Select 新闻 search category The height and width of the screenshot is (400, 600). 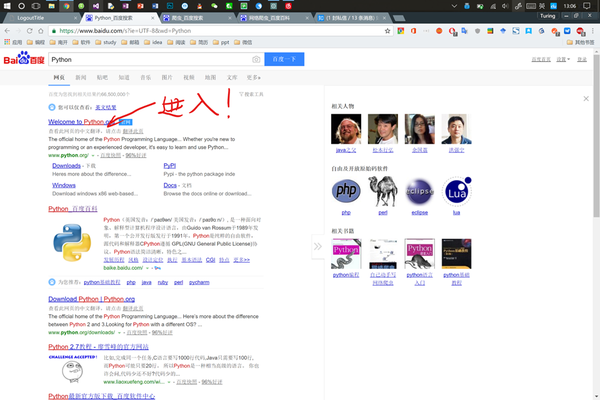(x=81, y=77)
